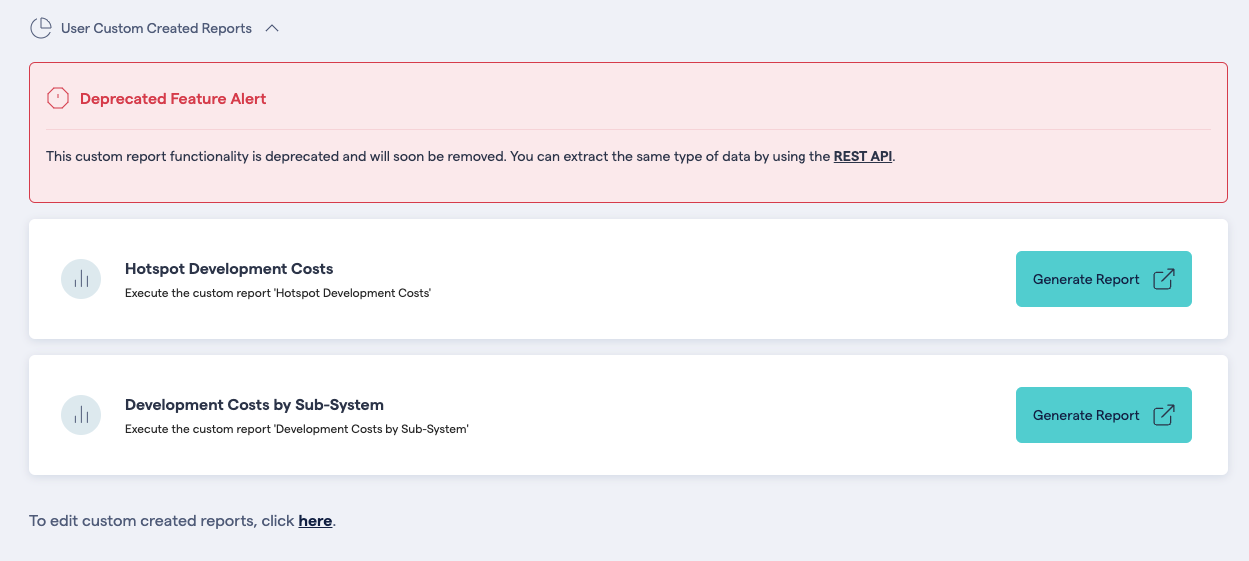This screenshot has height=561, width=1249.
Task: Click the User Custom Created Reports heading
Action: click(x=156, y=28)
